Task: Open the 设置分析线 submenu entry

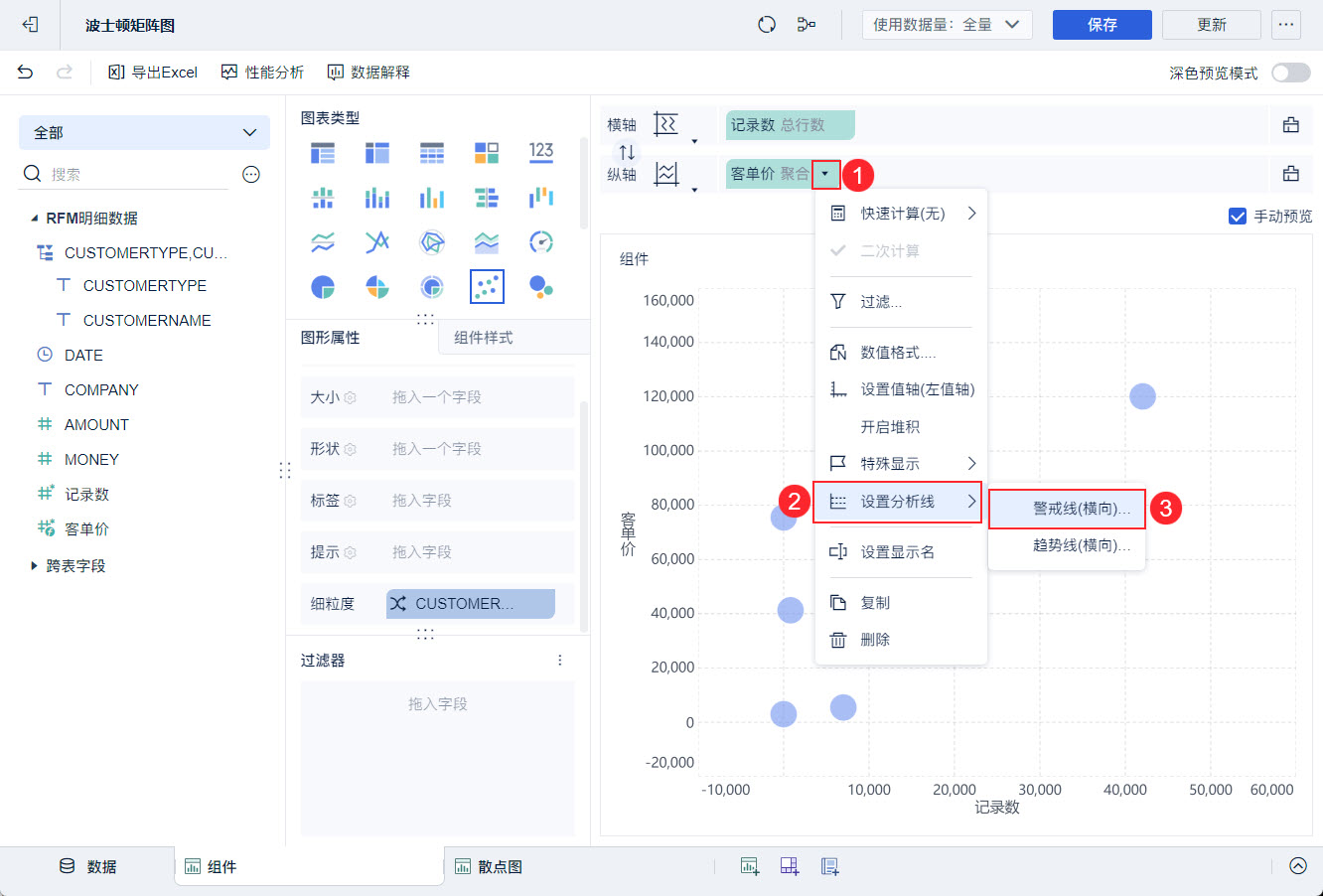Action: [x=898, y=502]
